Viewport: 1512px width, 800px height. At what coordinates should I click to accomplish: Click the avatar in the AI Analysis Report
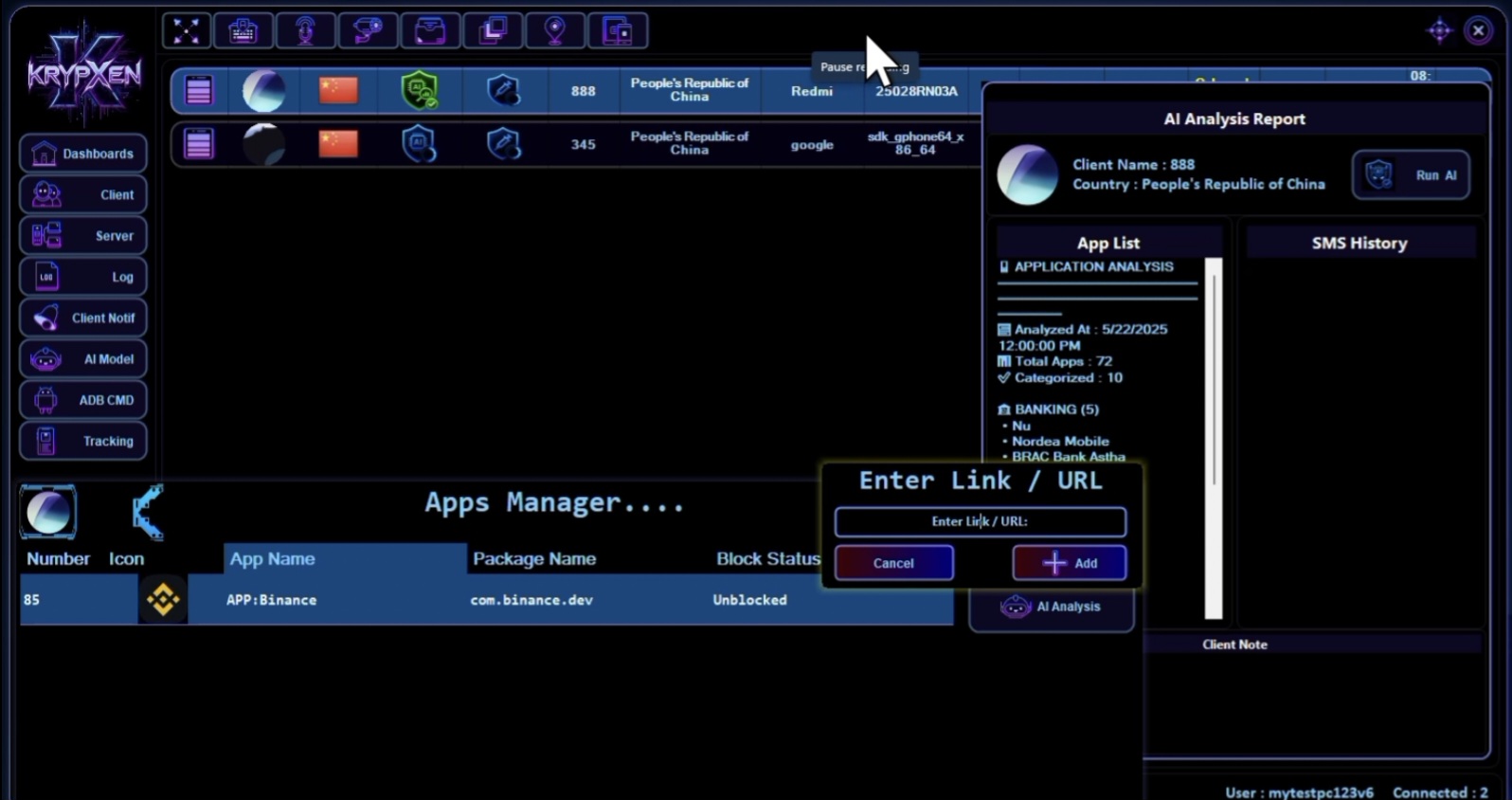[1027, 175]
